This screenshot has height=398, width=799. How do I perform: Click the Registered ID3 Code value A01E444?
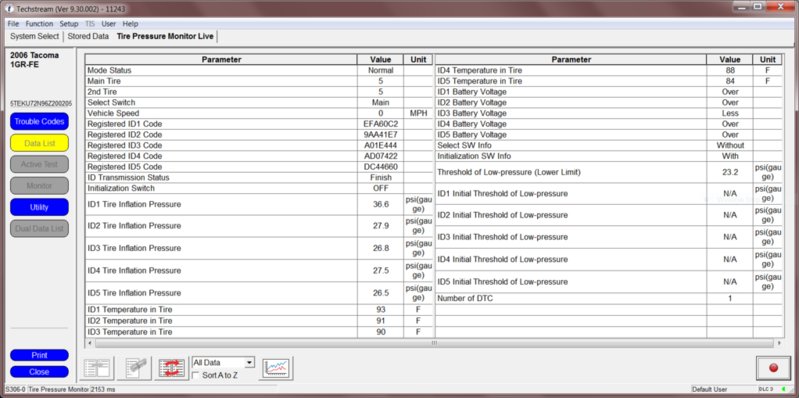pyautogui.click(x=380, y=145)
